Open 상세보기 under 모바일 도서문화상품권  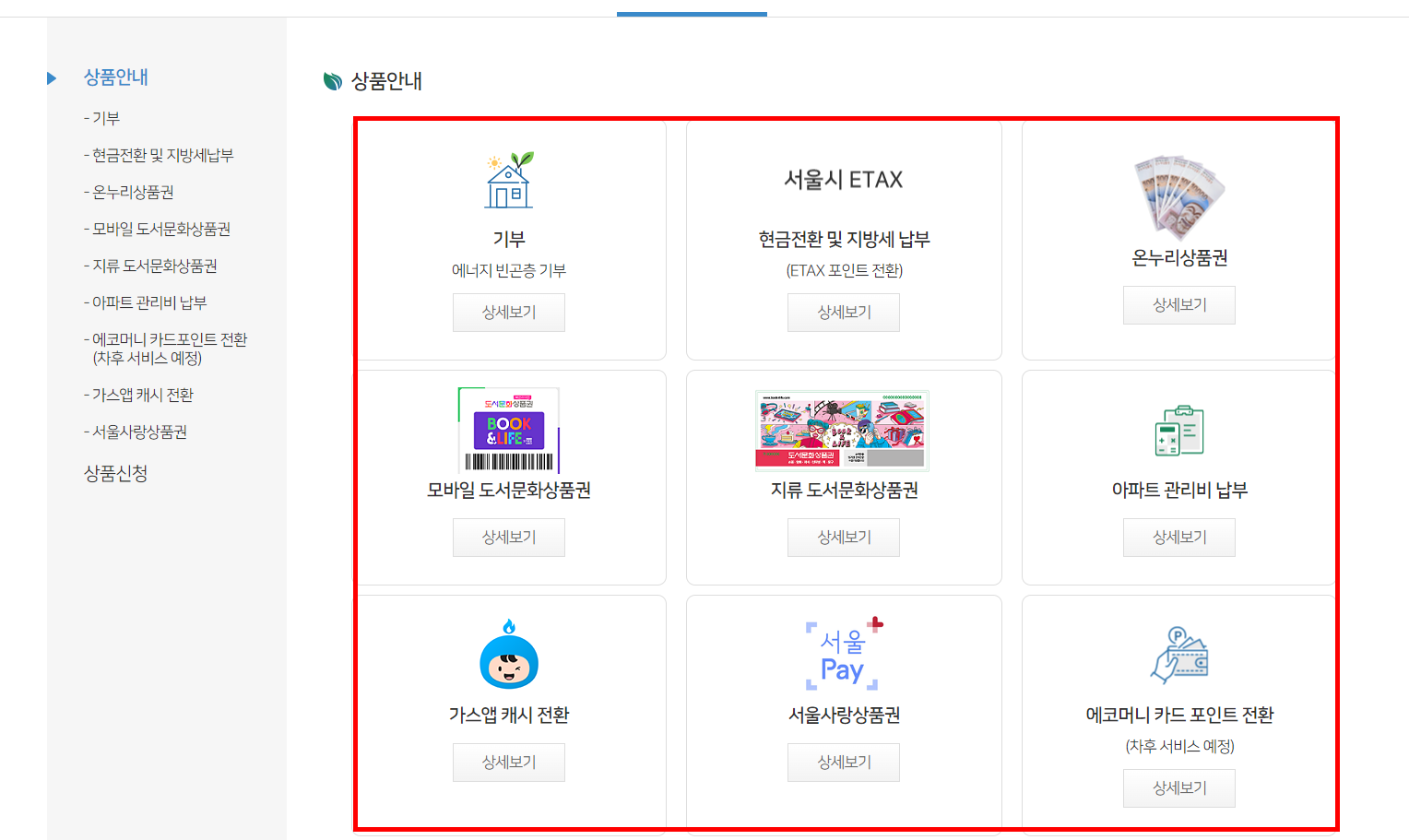click(509, 538)
